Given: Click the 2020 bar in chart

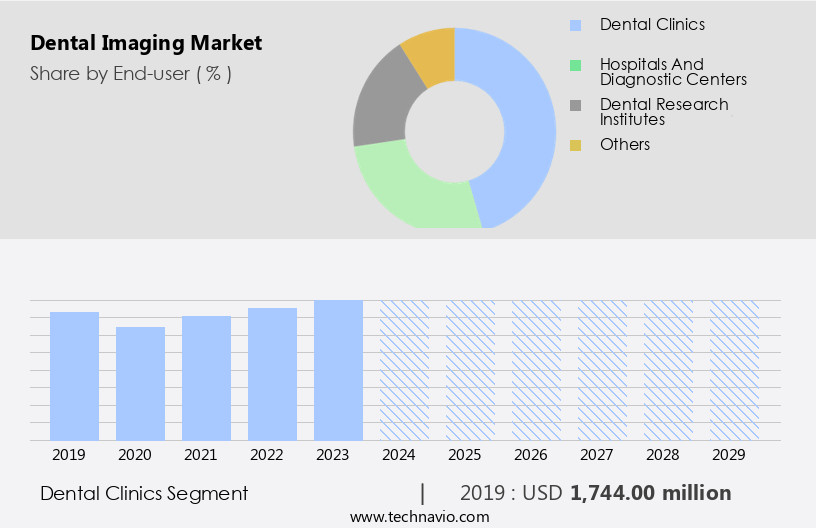Looking at the screenshot, I should [140, 383].
